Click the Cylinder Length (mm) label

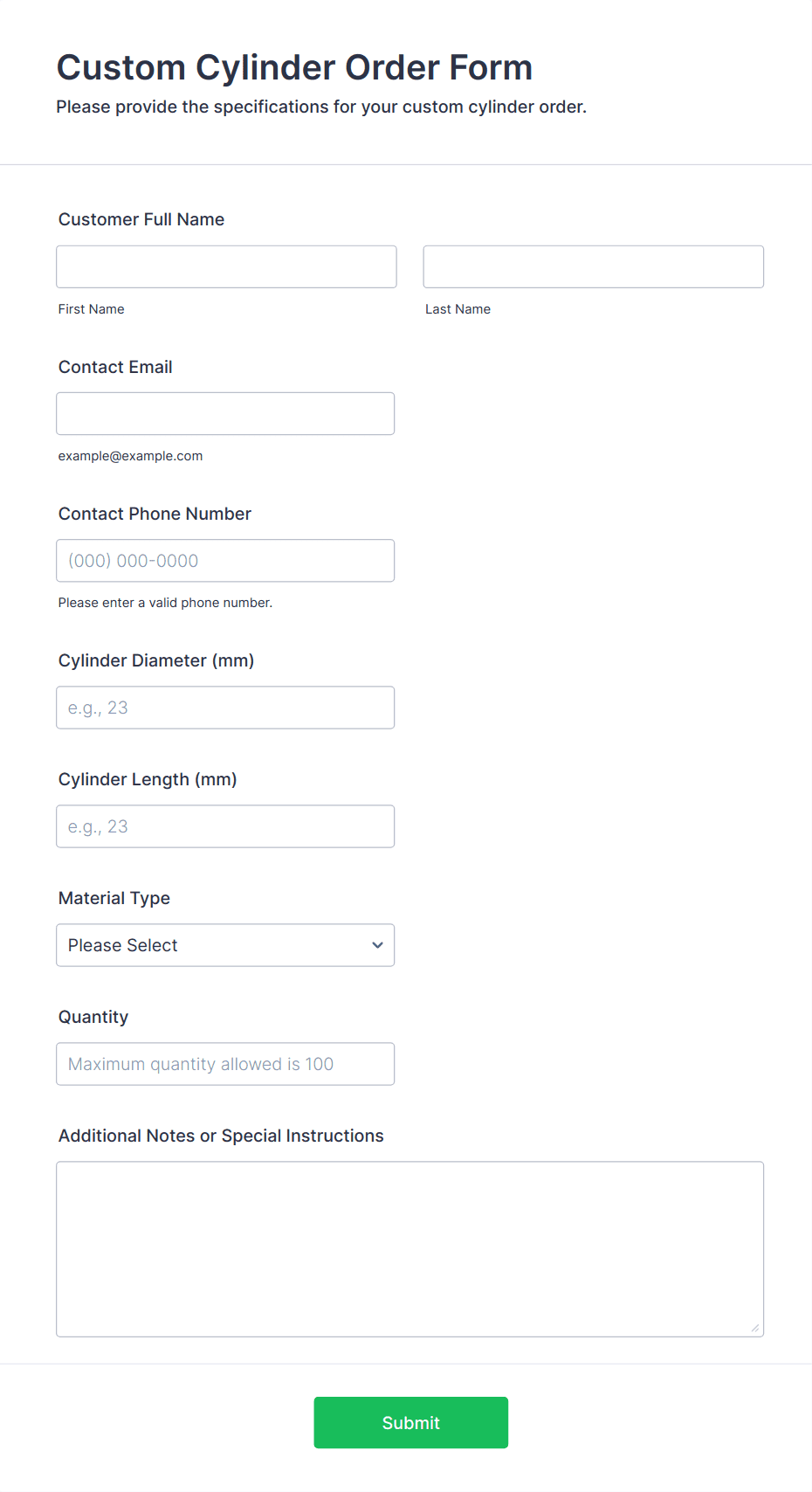[148, 779]
